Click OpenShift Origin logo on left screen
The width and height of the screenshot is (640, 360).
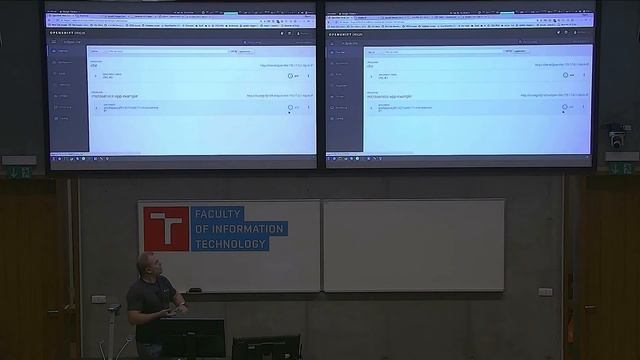click(x=67, y=33)
